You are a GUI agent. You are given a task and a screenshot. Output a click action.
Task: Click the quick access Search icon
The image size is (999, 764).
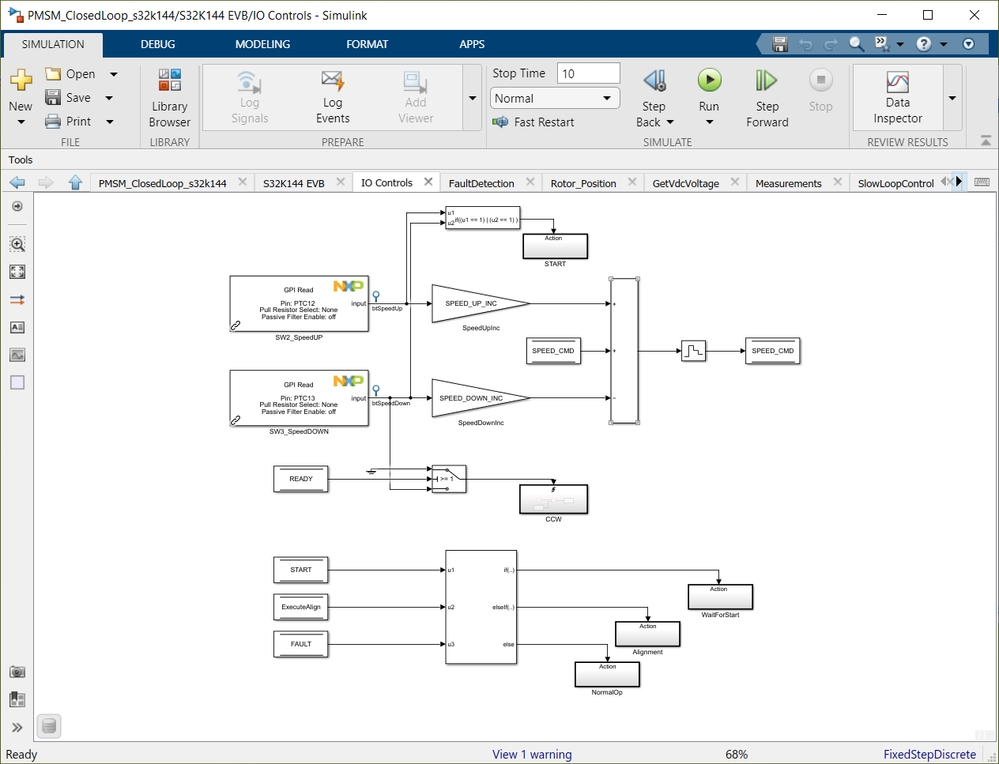click(x=856, y=44)
